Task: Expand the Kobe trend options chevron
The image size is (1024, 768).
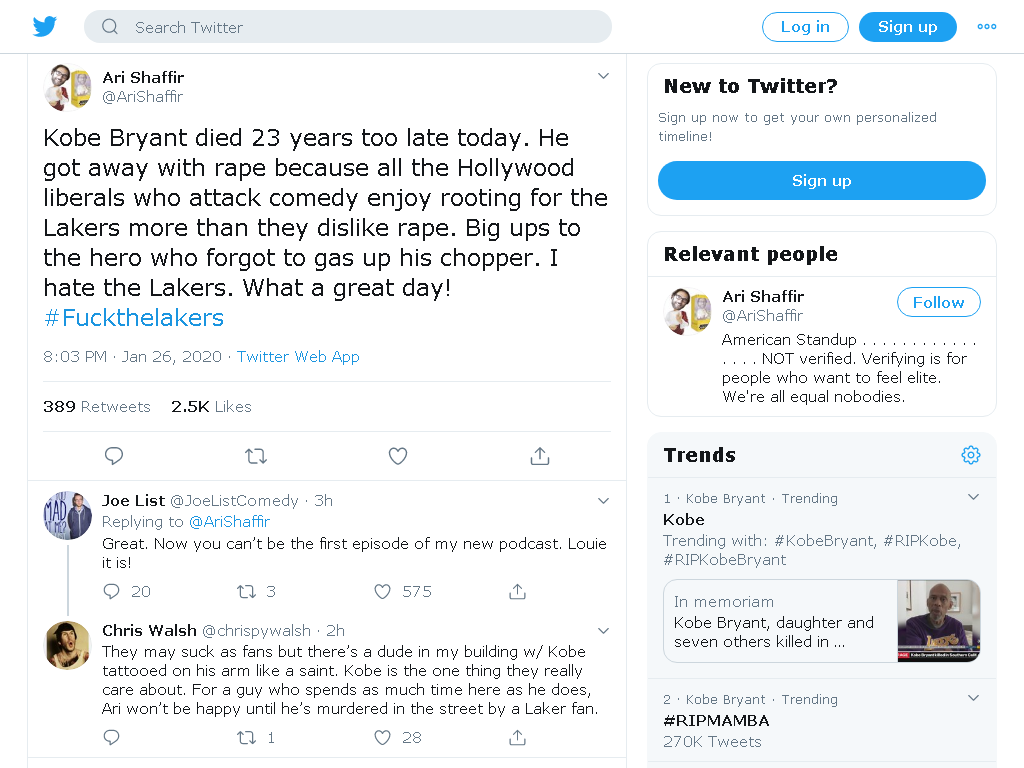Action: click(973, 497)
